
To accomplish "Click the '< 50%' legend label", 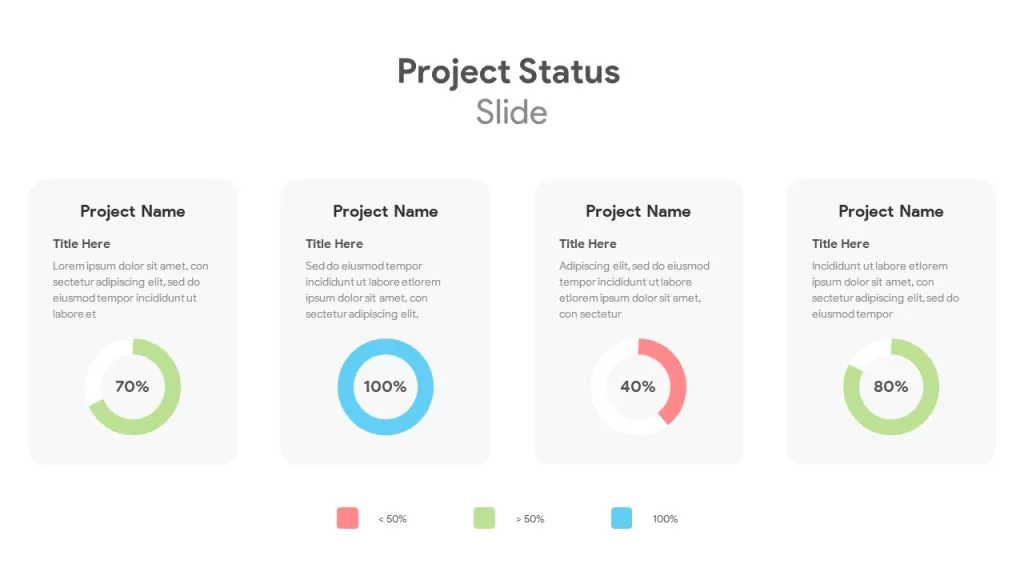I will point(392,519).
